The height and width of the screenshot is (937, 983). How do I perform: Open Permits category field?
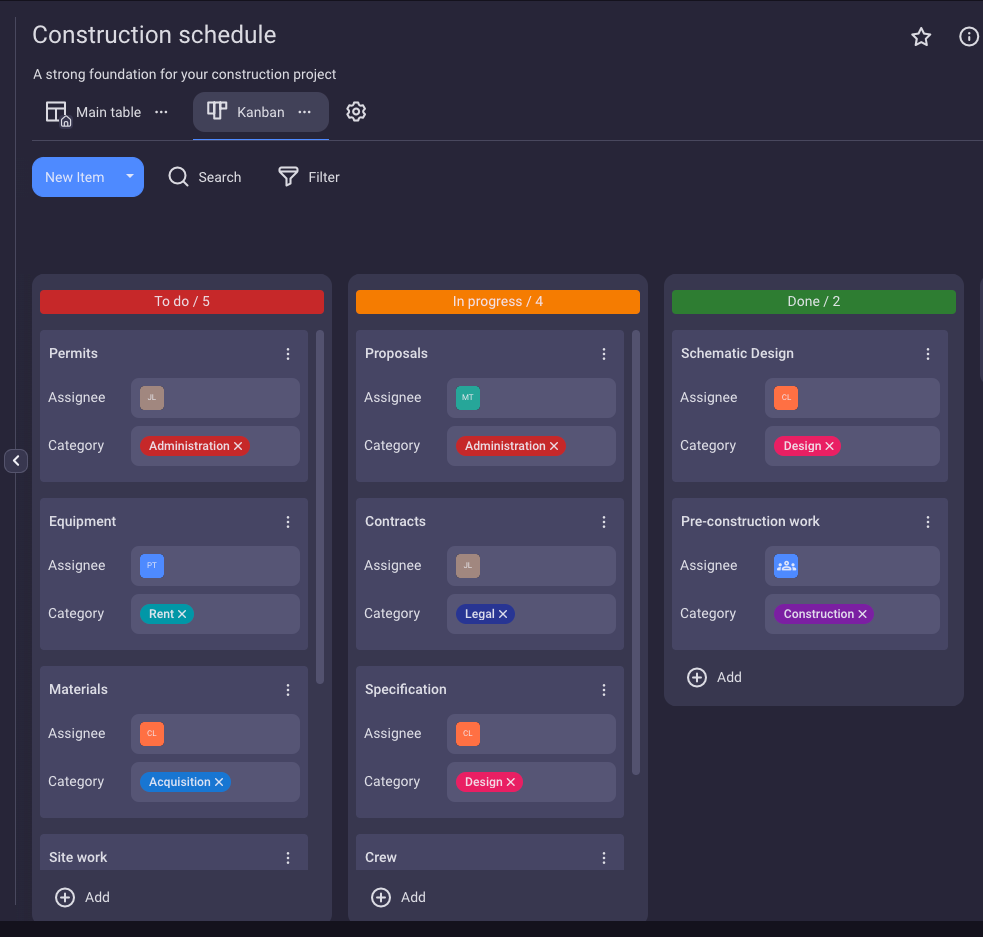215,446
